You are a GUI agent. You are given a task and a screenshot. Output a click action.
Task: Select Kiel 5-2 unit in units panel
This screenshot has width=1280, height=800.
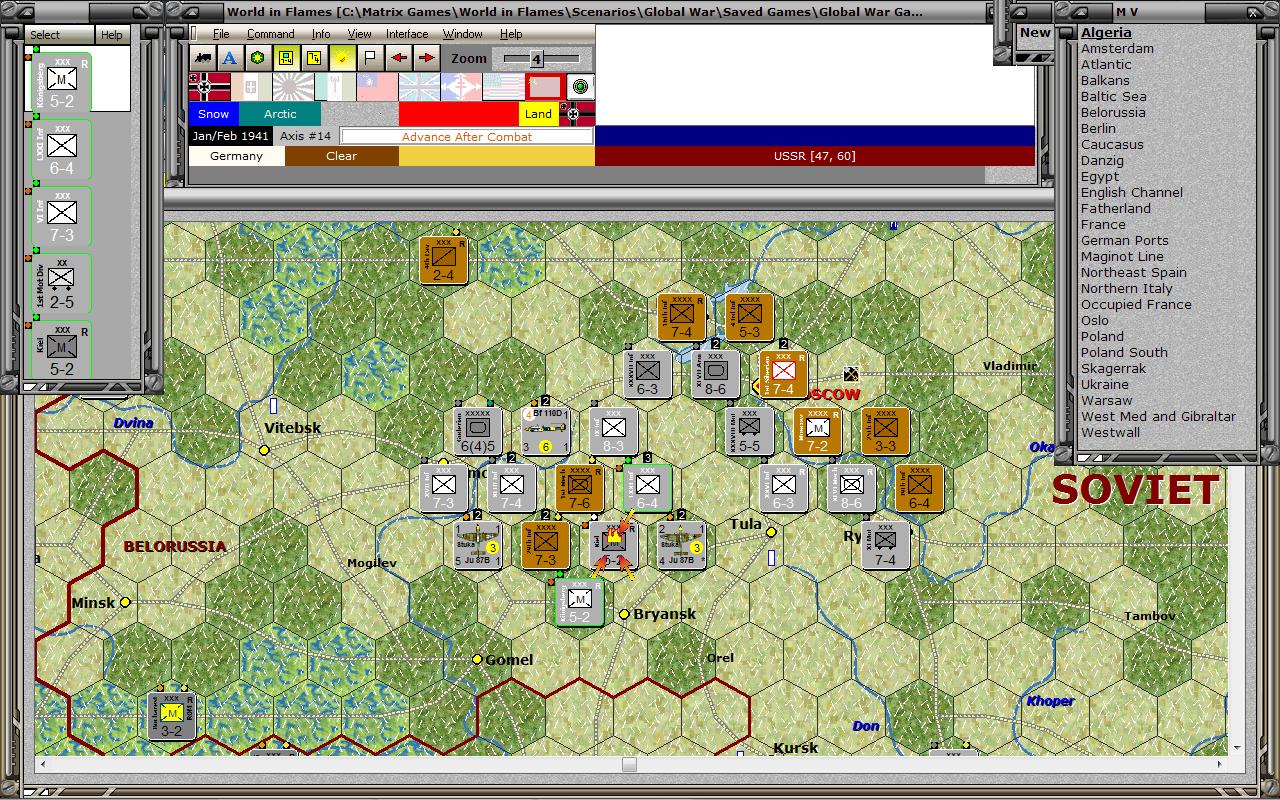coord(62,349)
